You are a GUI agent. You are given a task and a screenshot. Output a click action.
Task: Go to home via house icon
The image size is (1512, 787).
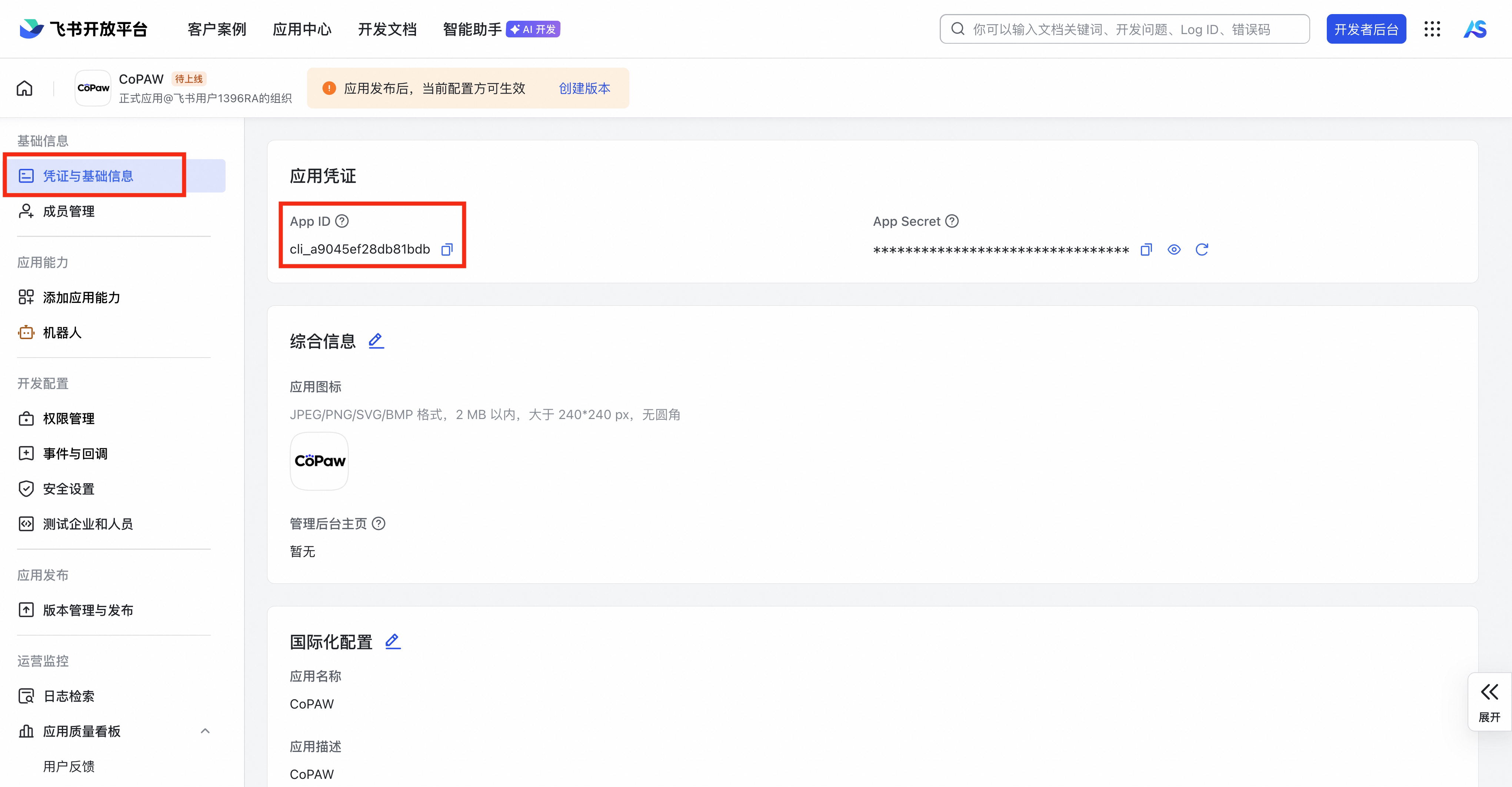pos(25,88)
